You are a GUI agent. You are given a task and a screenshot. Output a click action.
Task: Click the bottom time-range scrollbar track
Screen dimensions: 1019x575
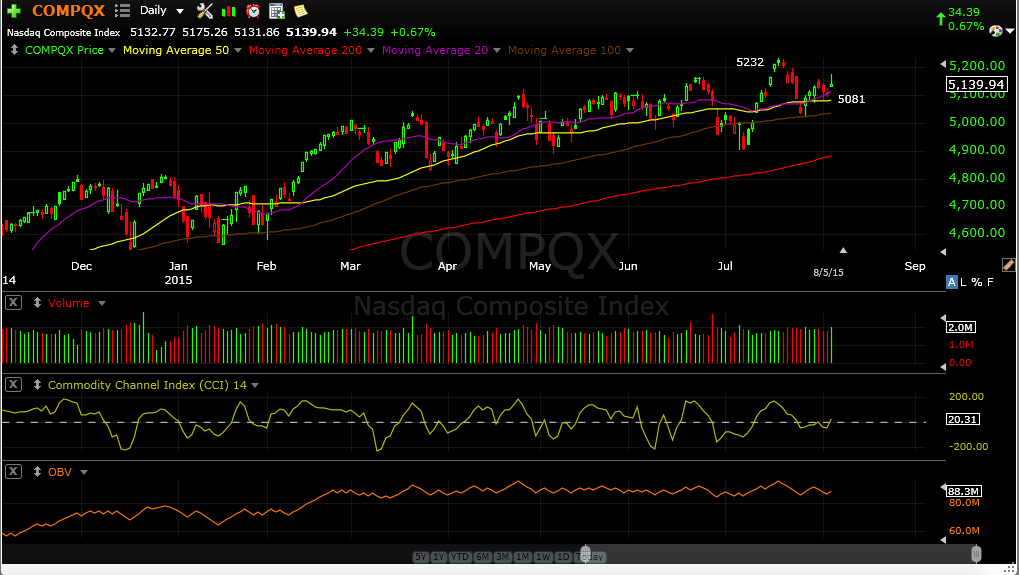(780, 556)
